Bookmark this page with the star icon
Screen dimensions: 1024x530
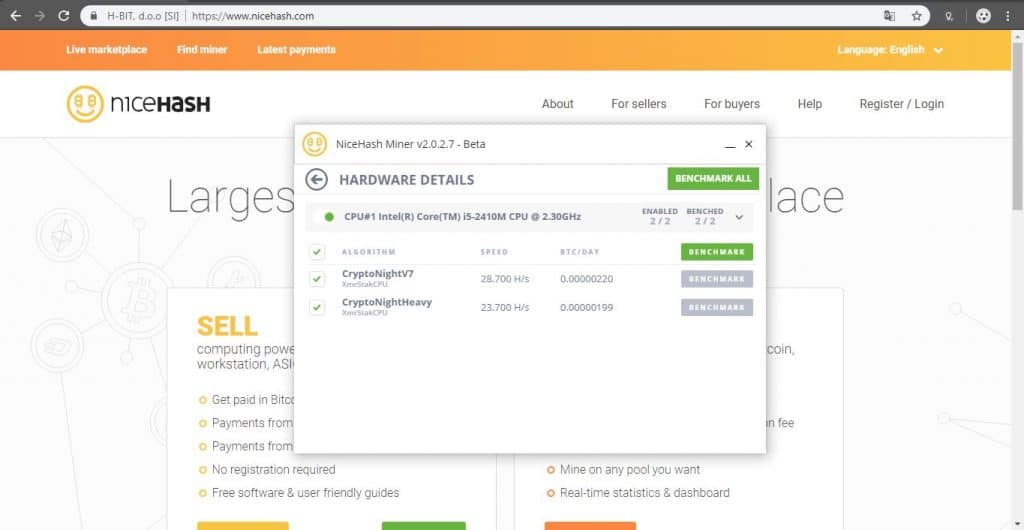[x=917, y=16]
